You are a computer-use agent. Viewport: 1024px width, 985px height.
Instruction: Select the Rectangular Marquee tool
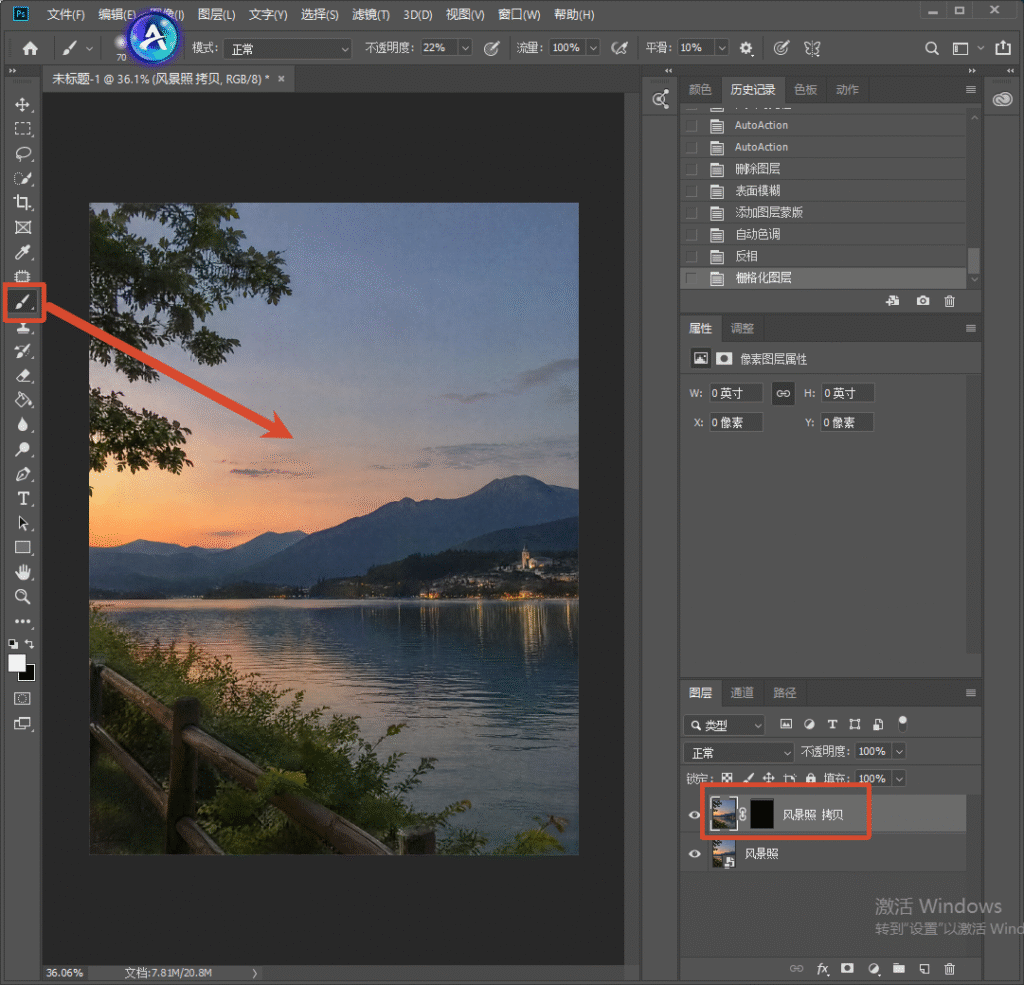click(x=23, y=129)
